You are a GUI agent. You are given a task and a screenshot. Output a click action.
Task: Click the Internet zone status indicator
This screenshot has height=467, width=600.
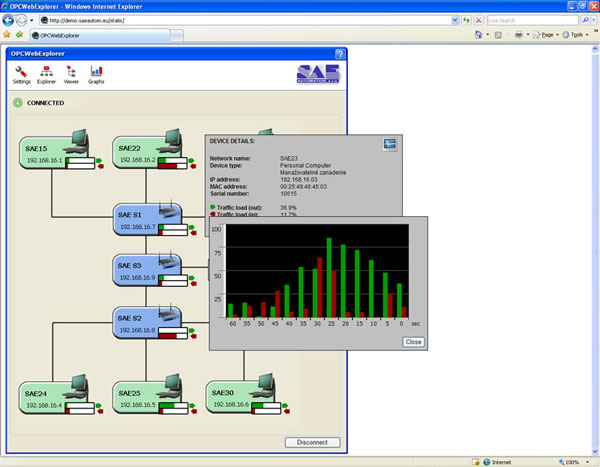pos(497,462)
